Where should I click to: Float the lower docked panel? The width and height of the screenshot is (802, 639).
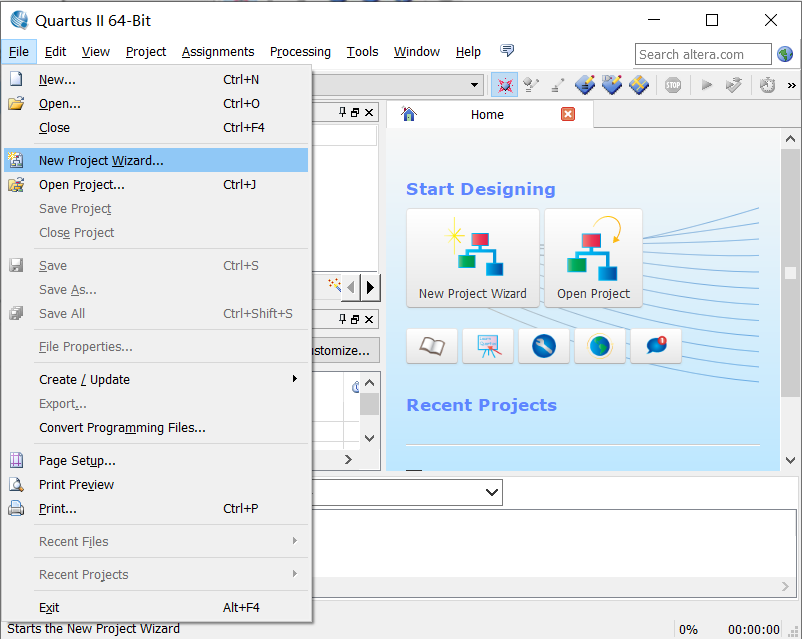(355, 319)
